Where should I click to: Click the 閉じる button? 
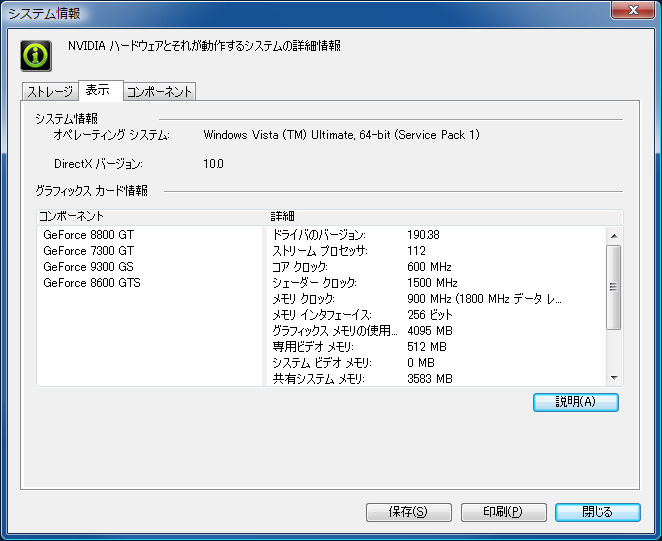(x=597, y=512)
